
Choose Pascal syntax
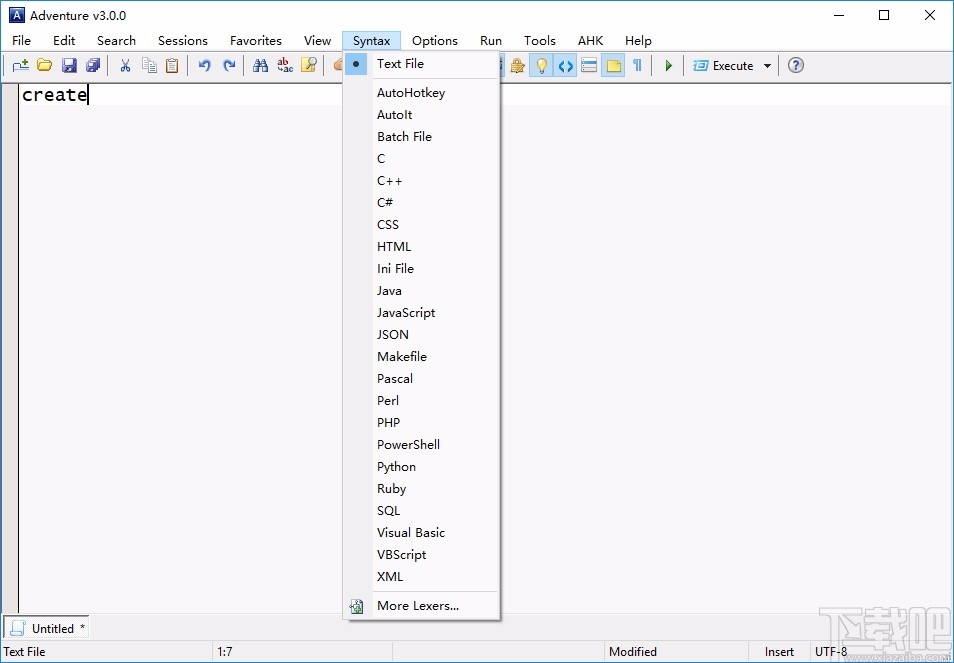[421, 378]
